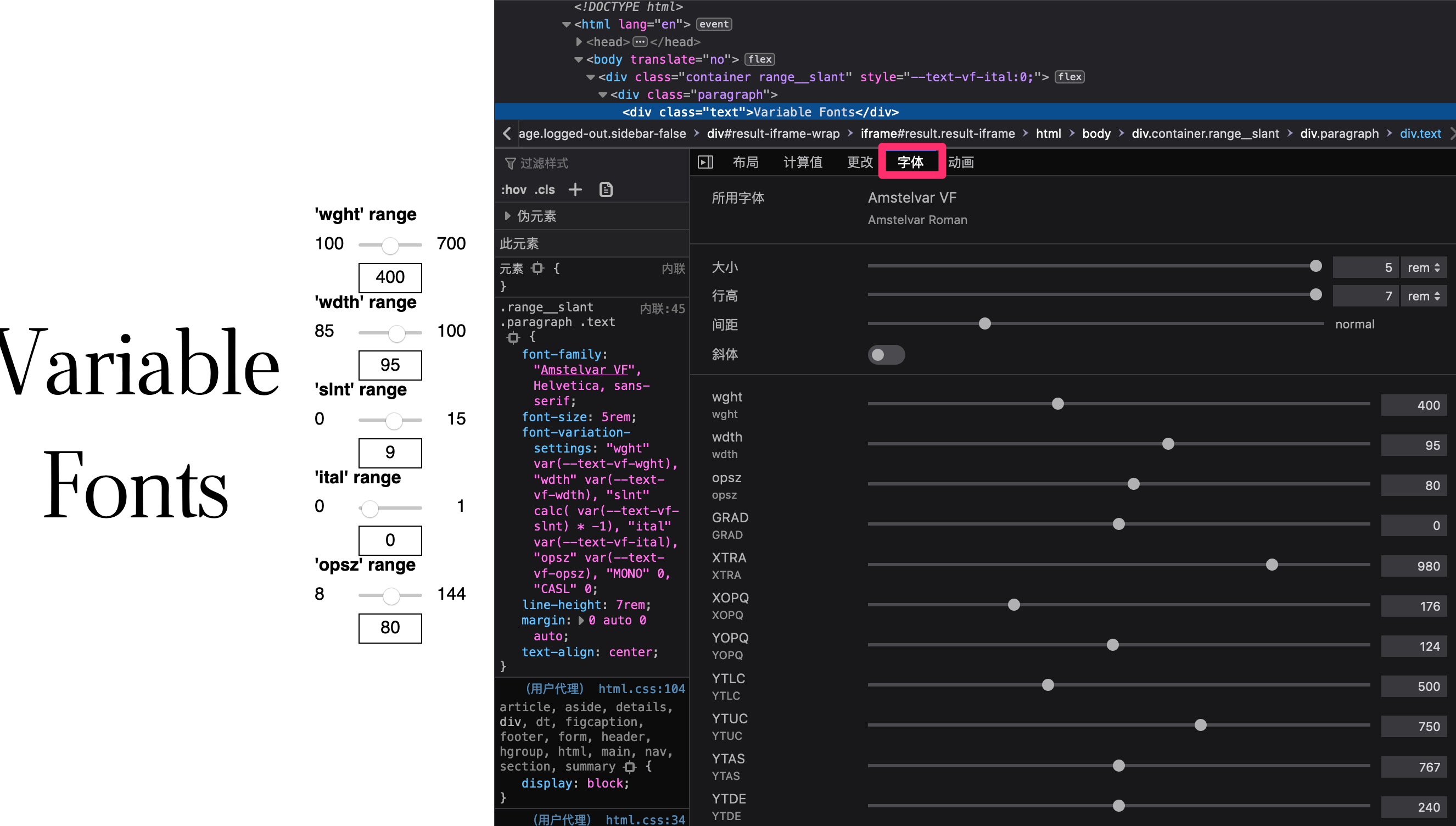Viewport: 1456px width, 826px height.
Task: Switch to the 计算值 tab
Action: point(802,162)
